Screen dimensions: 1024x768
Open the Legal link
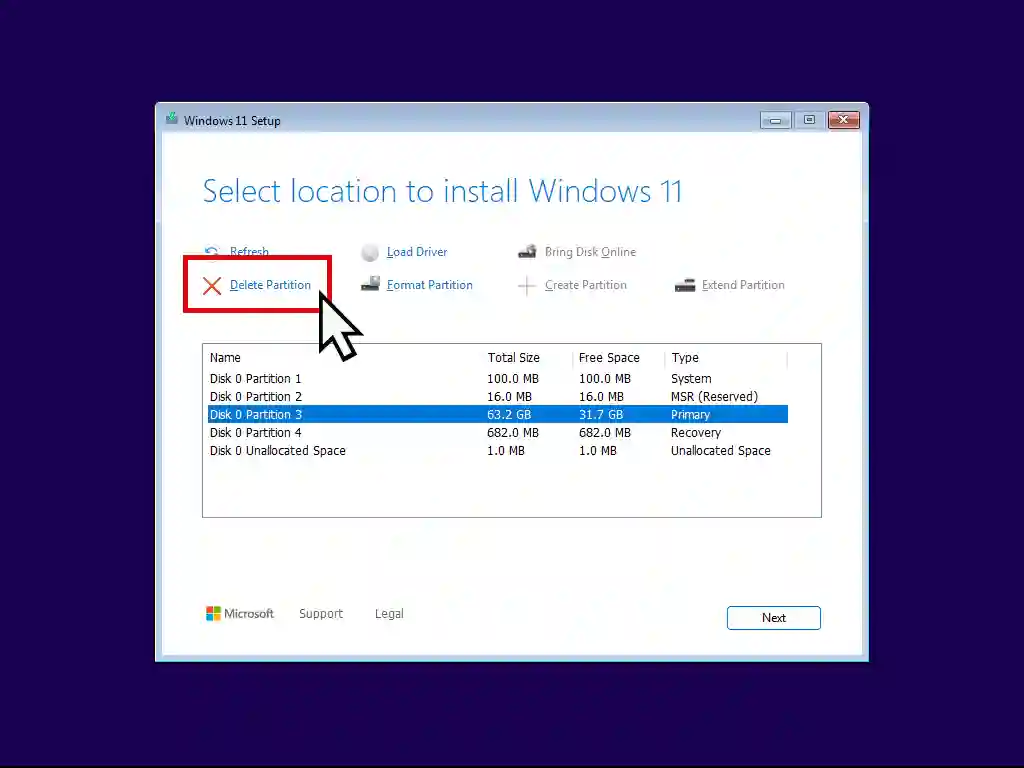389,614
